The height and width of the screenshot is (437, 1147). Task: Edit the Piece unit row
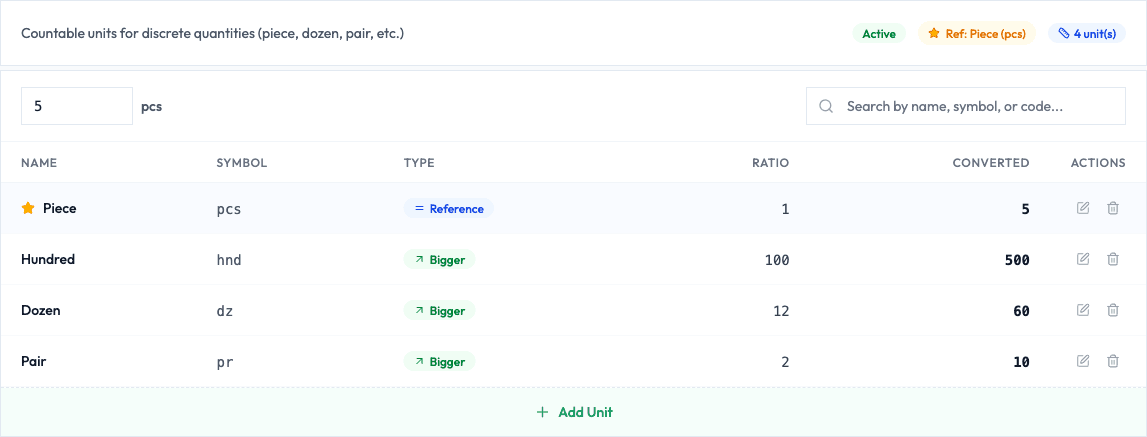click(x=1083, y=208)
